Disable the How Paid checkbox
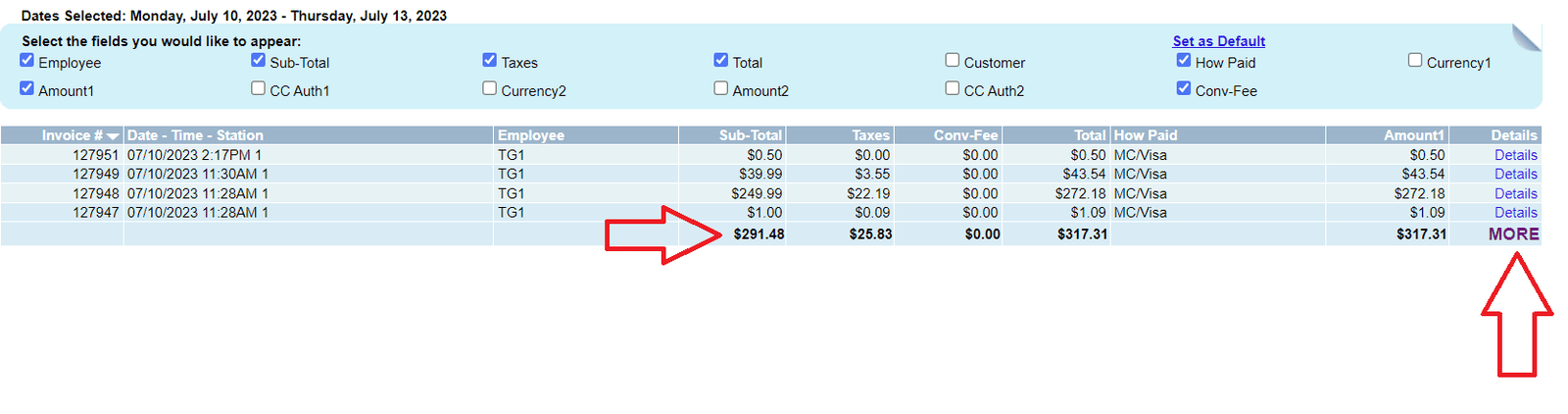The image size is (1568, 414). point(1183,61)
